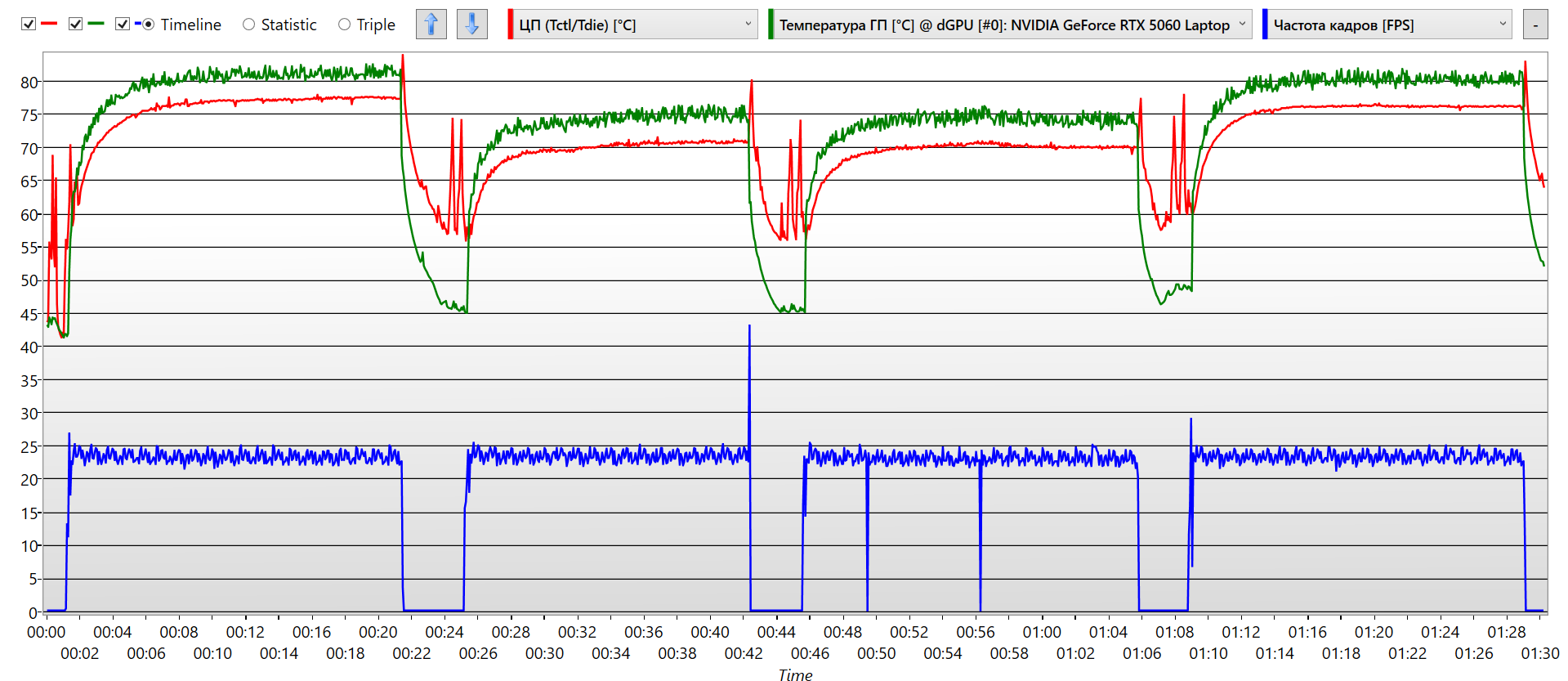This screenshot has height=681, width=1568.
Task: Toggle the blue series checkbox
Action: point(123,25)
